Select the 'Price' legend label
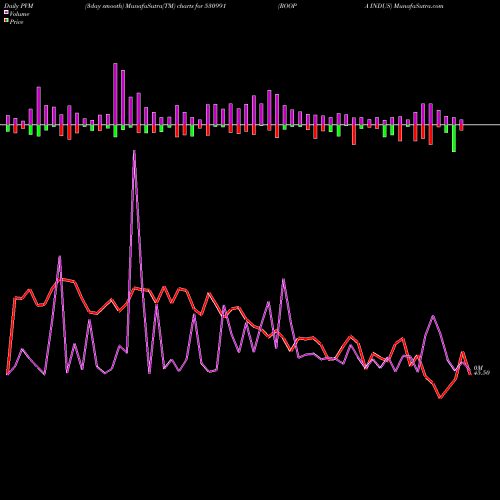Image resolution: width=500 pixels, height=500 pixels. coord(16,22)
